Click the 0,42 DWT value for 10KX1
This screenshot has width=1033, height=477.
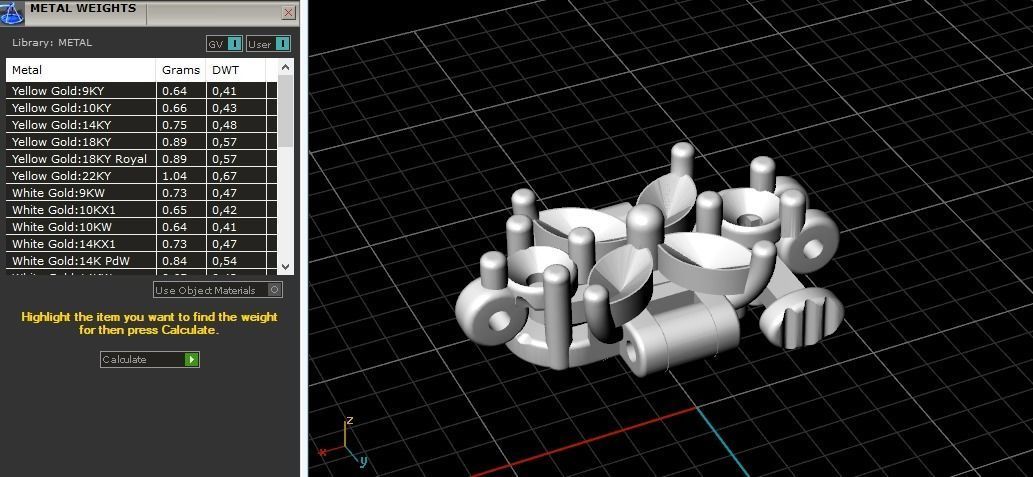coord(224,210)
